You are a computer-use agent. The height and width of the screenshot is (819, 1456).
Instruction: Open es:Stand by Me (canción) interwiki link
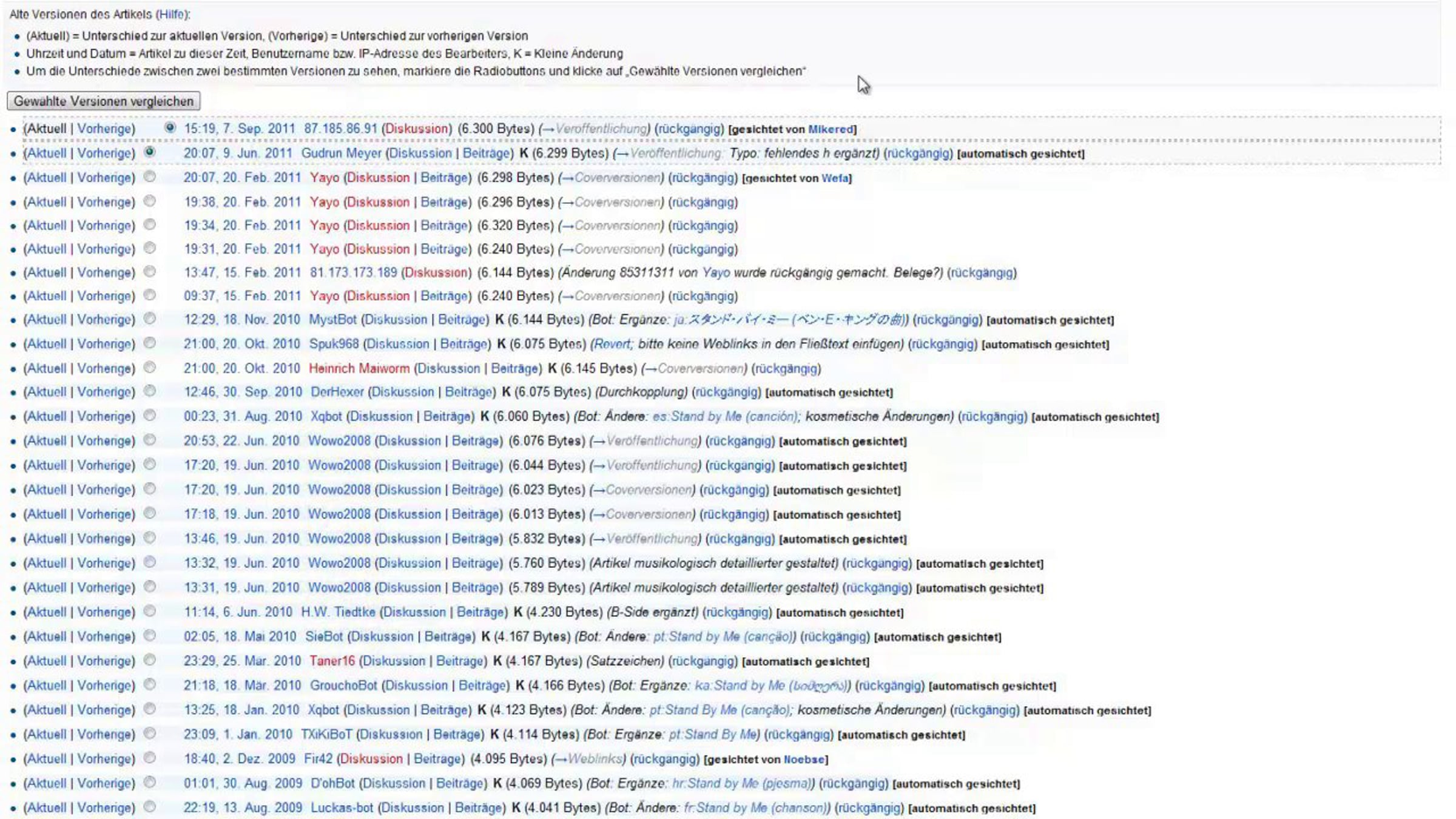(x=724, y=417)
